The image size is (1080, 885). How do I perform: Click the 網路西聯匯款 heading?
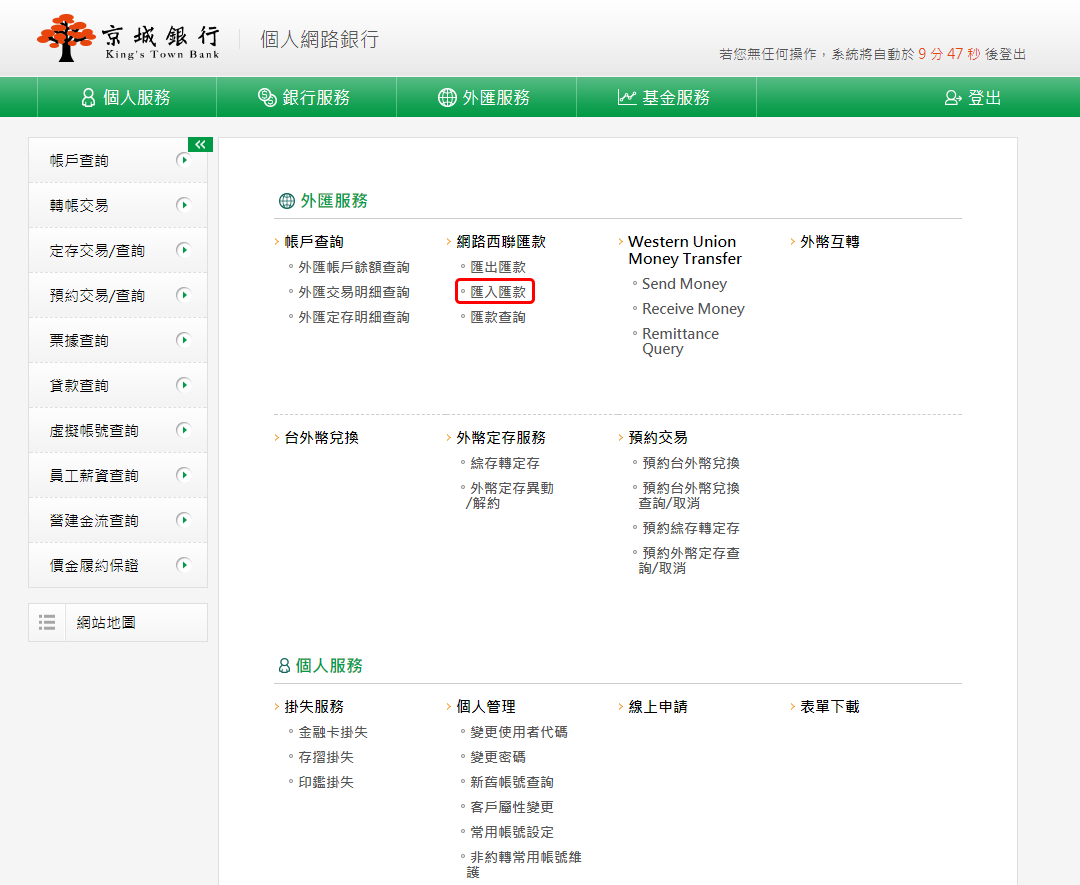point(501,242)
